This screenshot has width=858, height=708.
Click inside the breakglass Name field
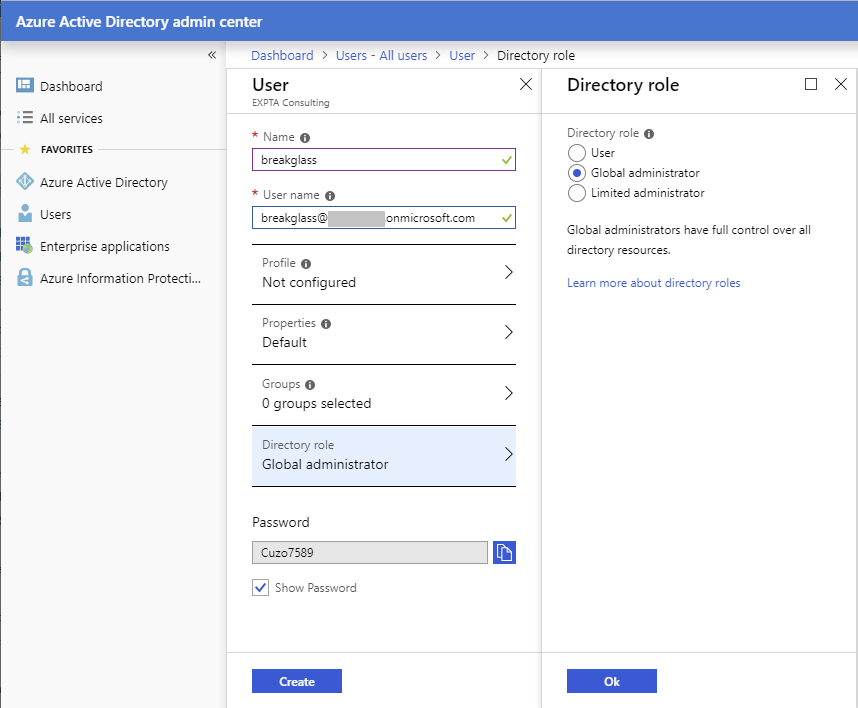tap(384, 160)
